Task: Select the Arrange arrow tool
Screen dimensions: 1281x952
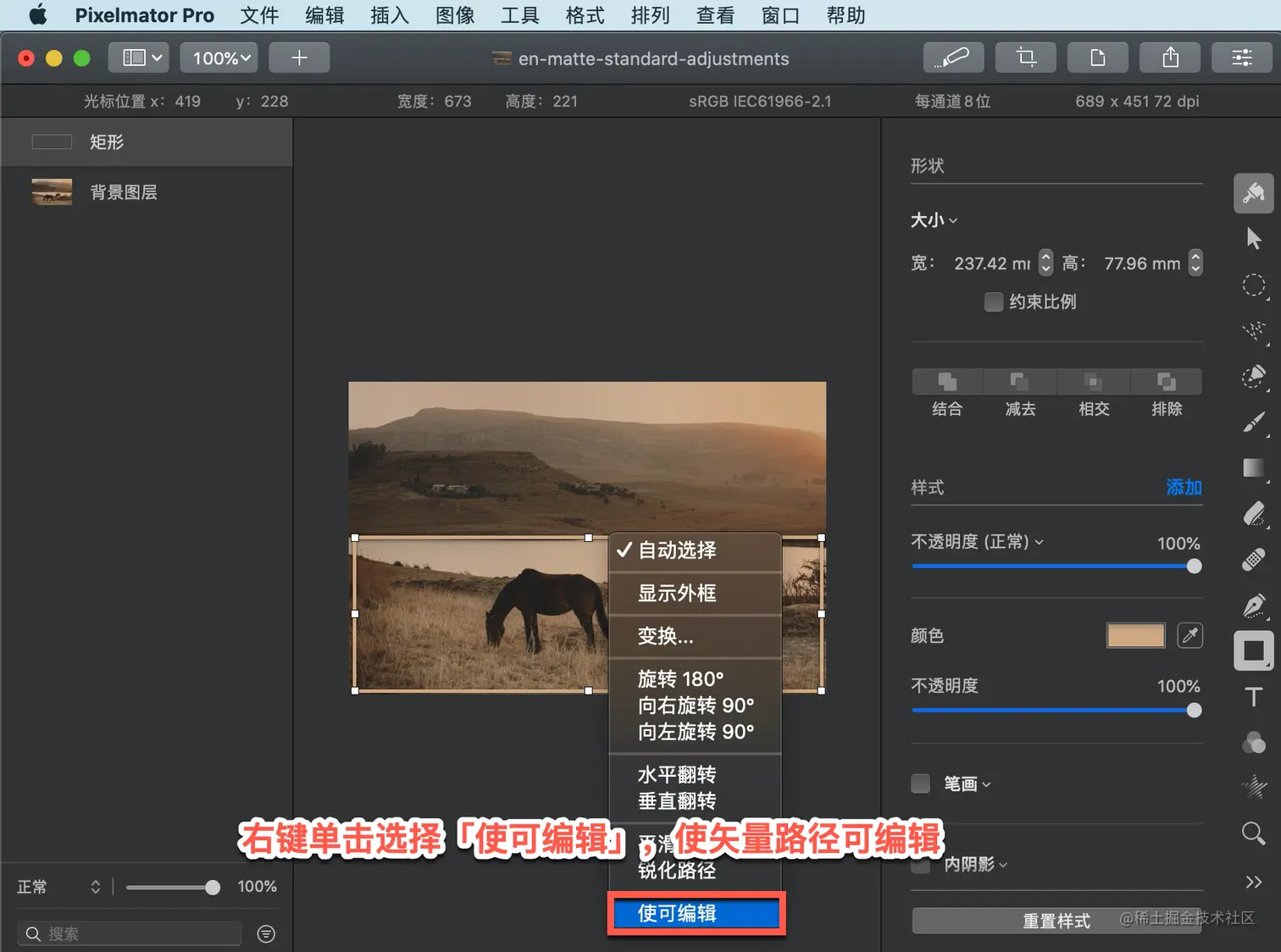Action: click(x=1254, y=239)
